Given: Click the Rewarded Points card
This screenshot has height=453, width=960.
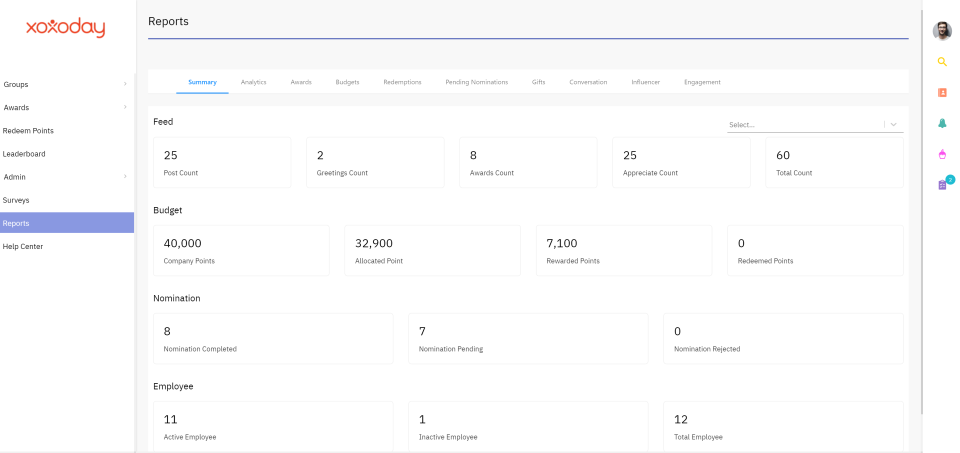Looking at the screenshot, I should pos(624,250).
